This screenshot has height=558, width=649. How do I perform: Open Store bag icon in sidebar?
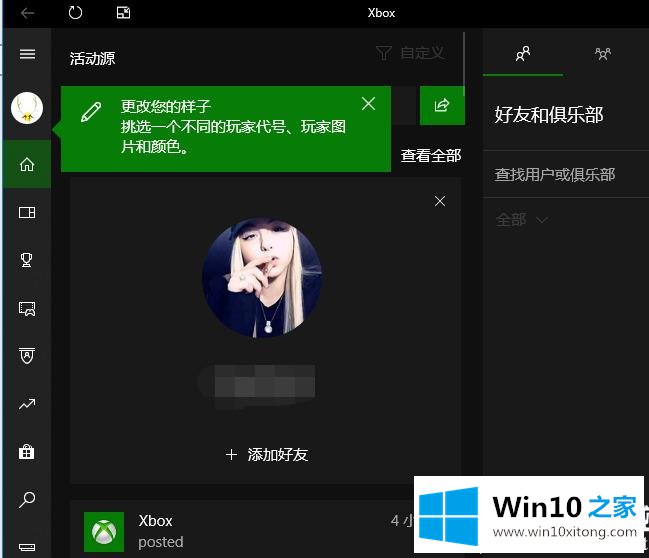point(27,452)
